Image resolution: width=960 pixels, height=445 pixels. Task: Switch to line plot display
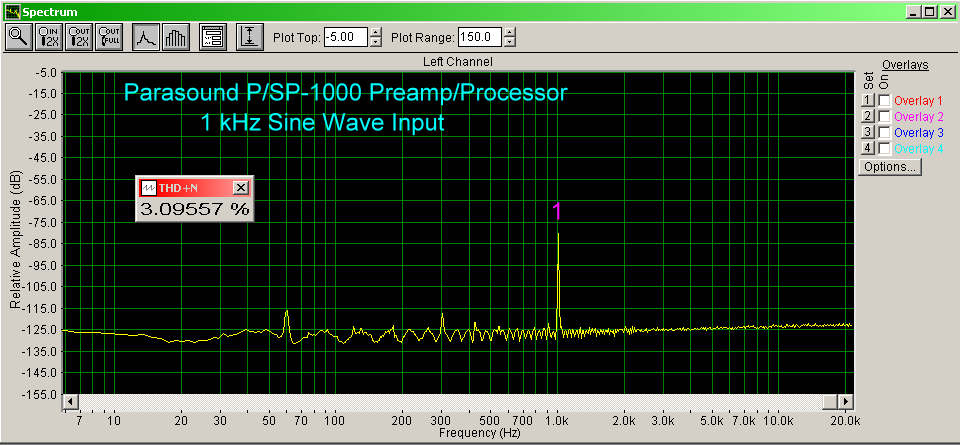(147, 37)
